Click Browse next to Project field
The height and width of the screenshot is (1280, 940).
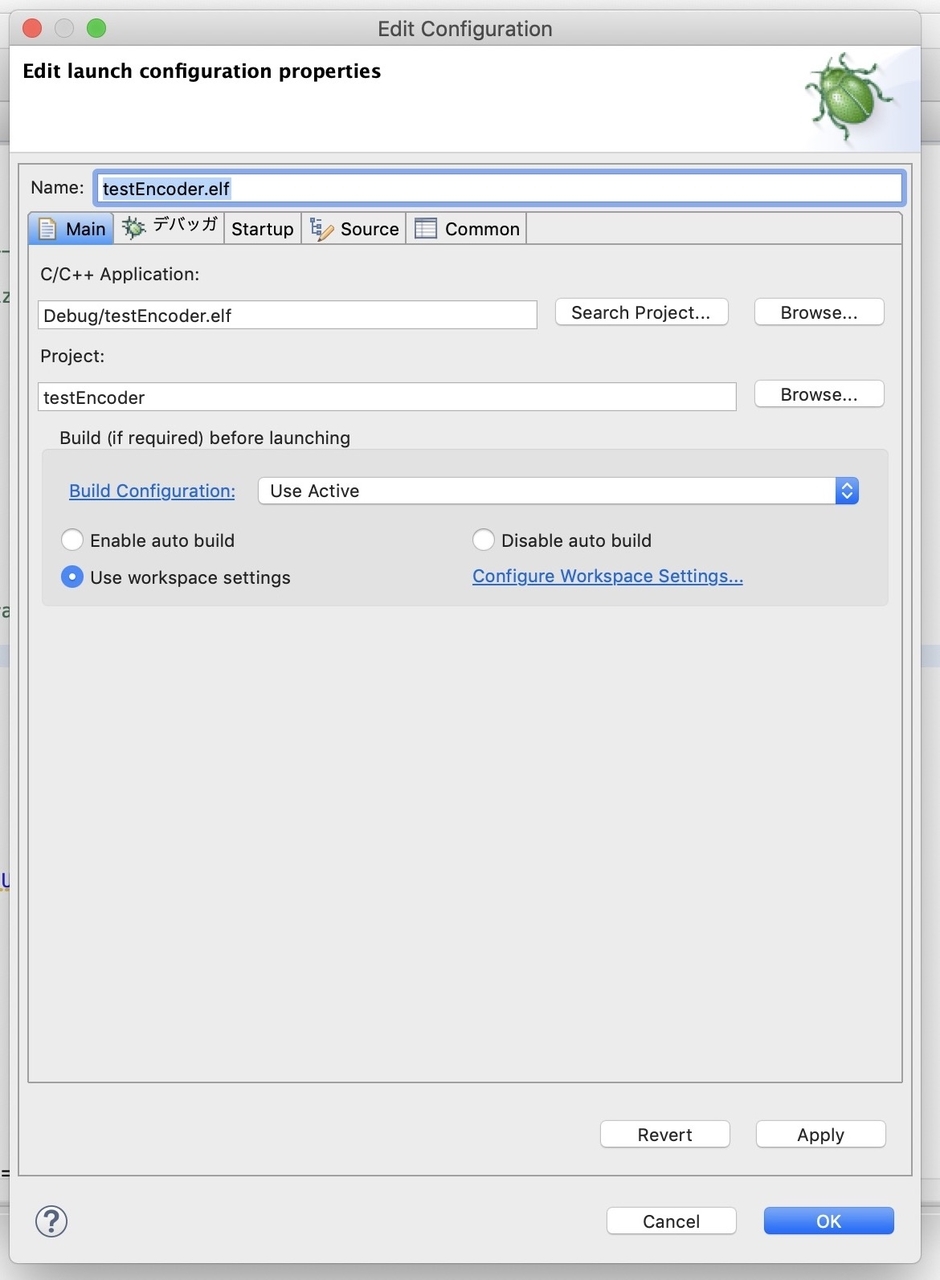(819, 394)
